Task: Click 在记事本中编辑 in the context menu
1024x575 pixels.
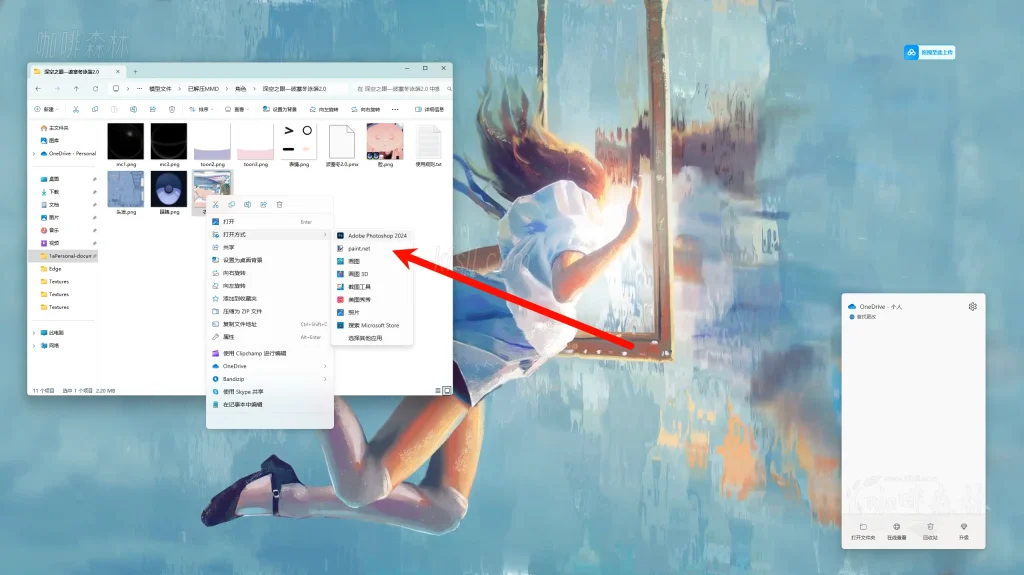Action: tap(269, 404)
